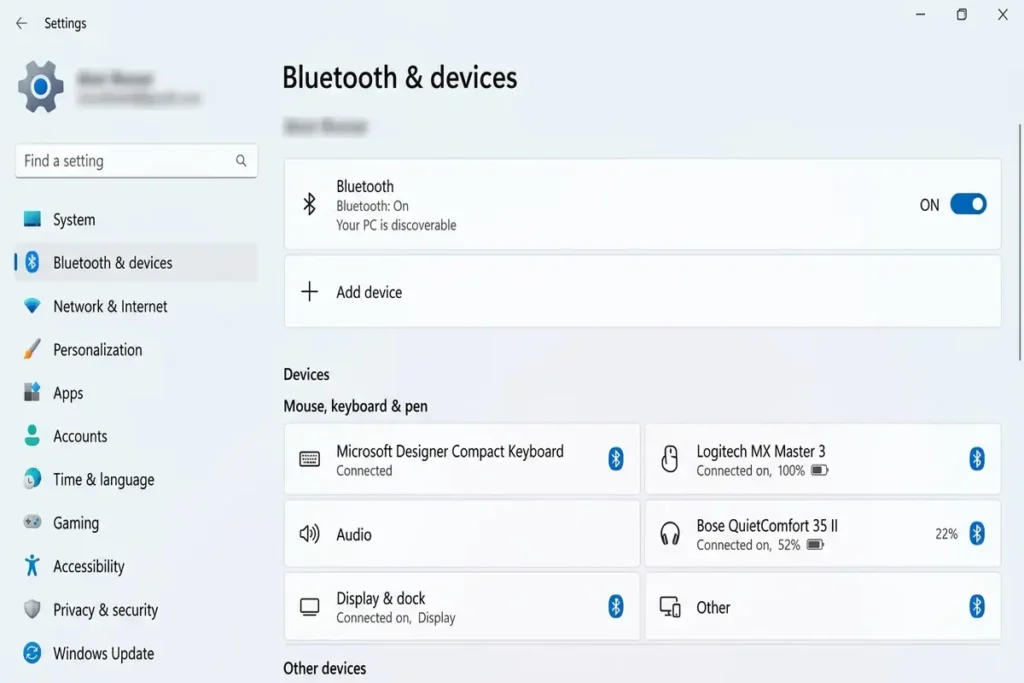Turn off the Bluetooth toggle switch

click(968, 204)
